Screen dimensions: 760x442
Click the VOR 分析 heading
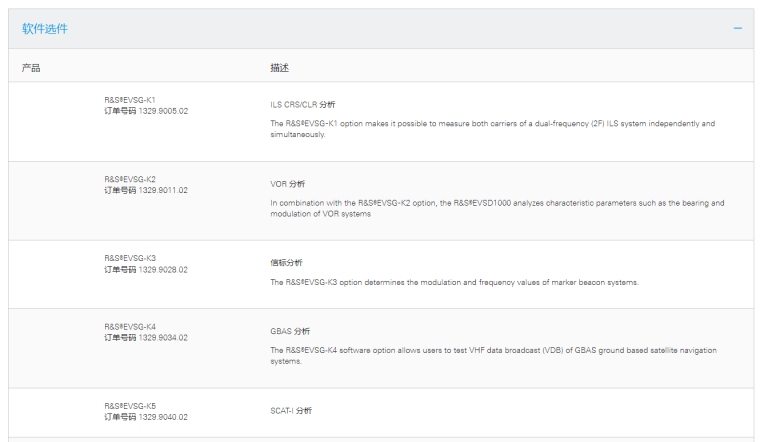click(288, 184)
